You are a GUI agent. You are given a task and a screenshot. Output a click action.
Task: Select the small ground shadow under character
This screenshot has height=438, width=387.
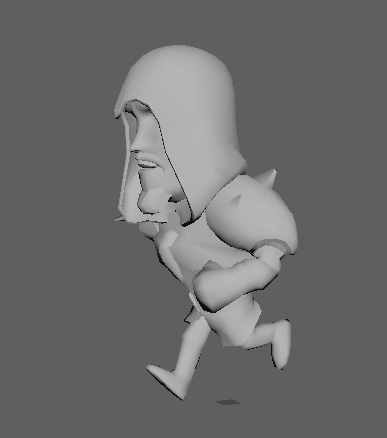tap(228, 403)
